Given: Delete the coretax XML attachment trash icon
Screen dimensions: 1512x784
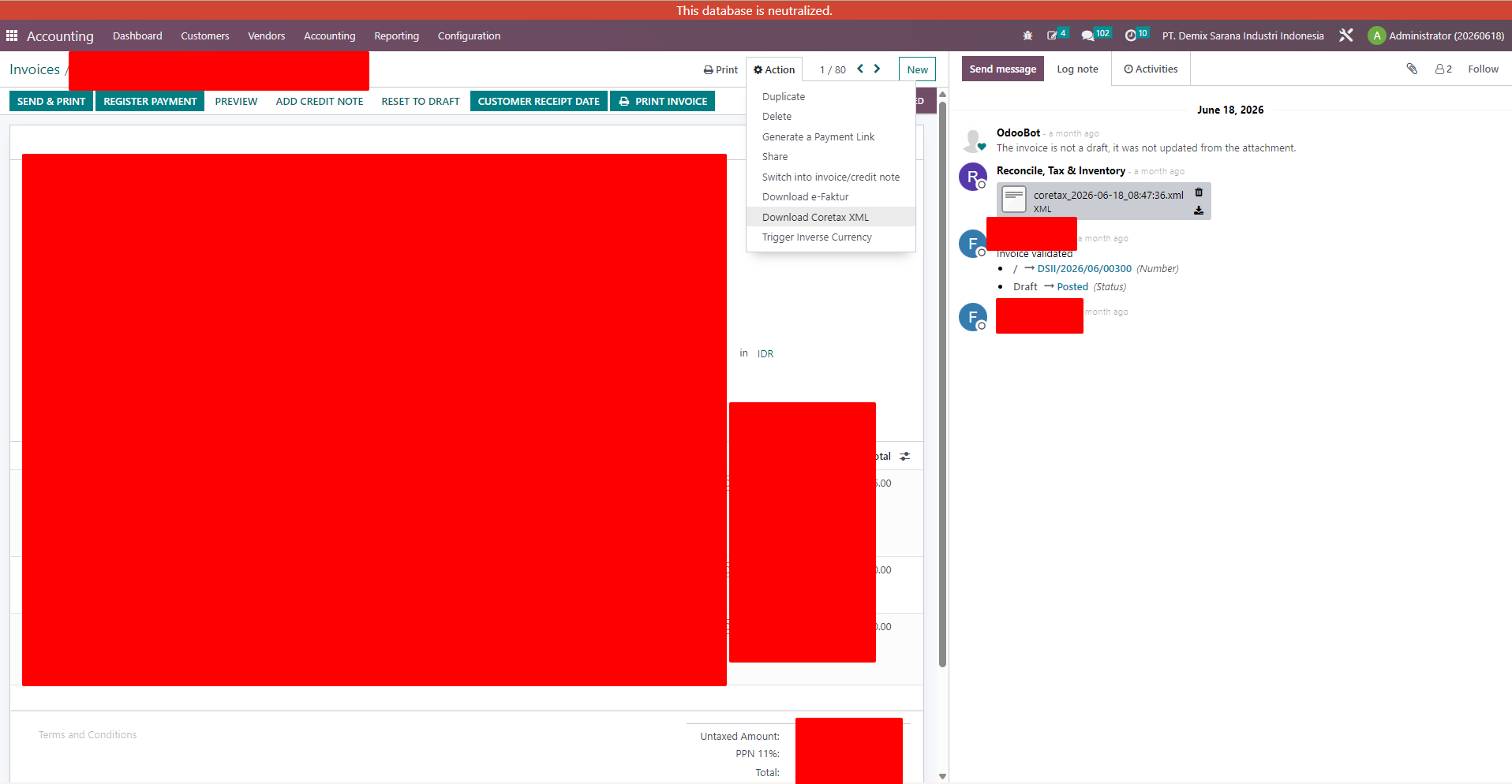Looking at the screenshot, I should [x=1199, y=192].
